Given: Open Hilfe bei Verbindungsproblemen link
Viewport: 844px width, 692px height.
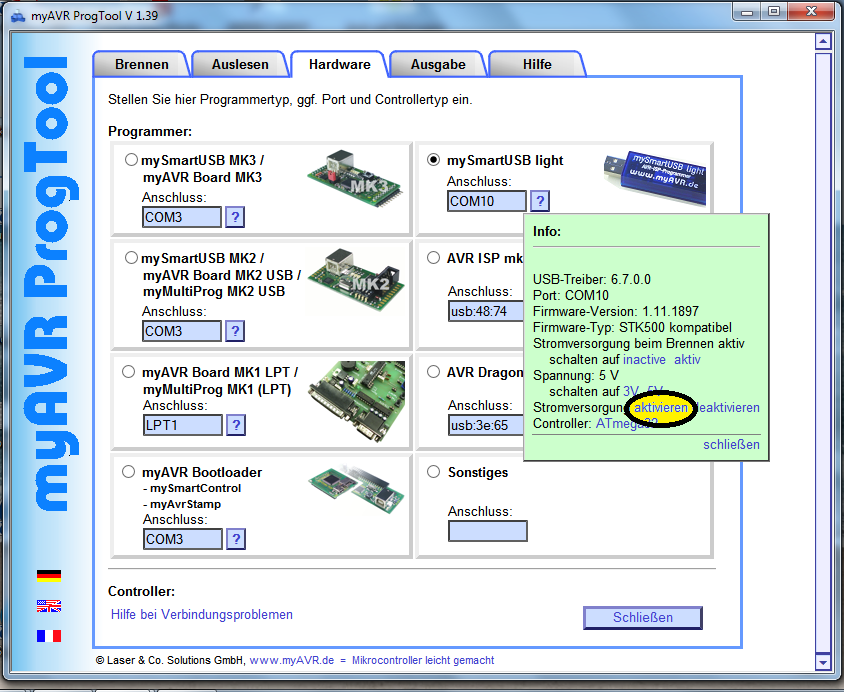Looking at the screenshot, I should 202,615.
